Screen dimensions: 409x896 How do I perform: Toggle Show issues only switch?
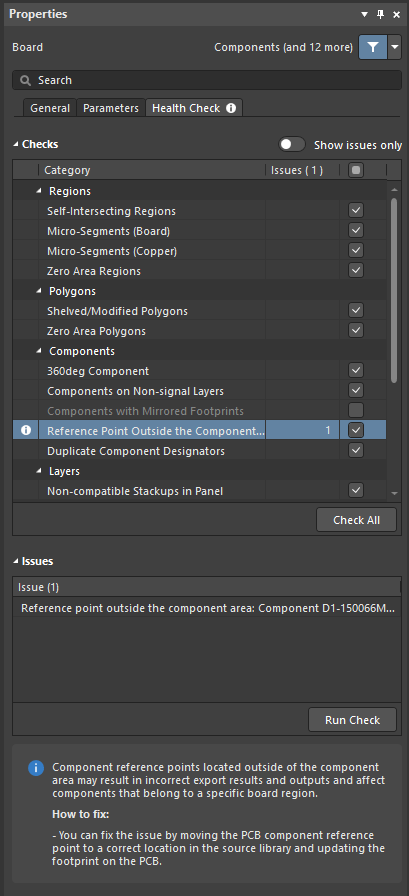click(x=291, y=145)
